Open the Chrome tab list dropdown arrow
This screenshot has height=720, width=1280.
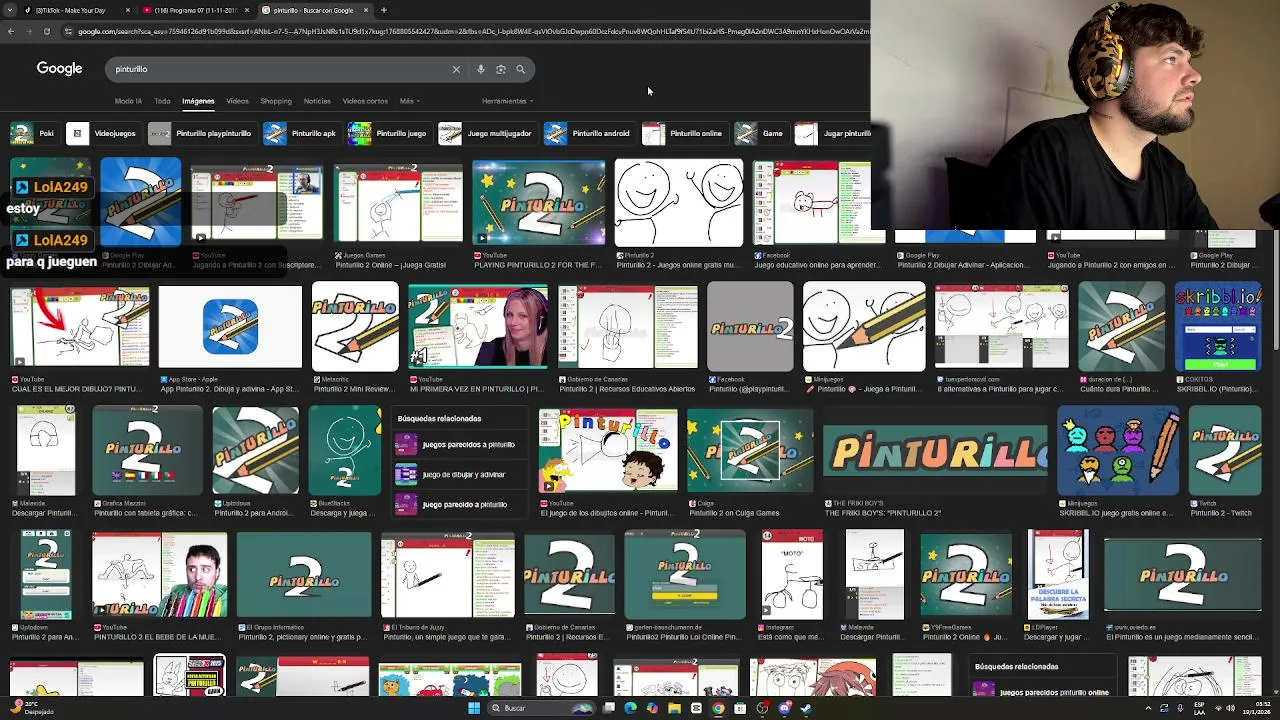coord(9,10)
